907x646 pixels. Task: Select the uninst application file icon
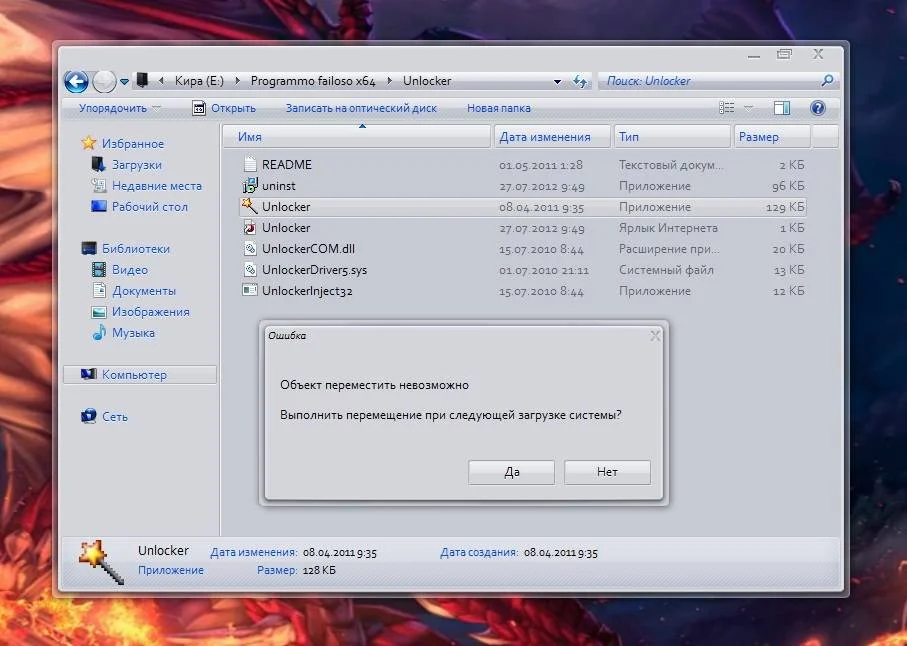pyautogui.click(x=250, y=186)
